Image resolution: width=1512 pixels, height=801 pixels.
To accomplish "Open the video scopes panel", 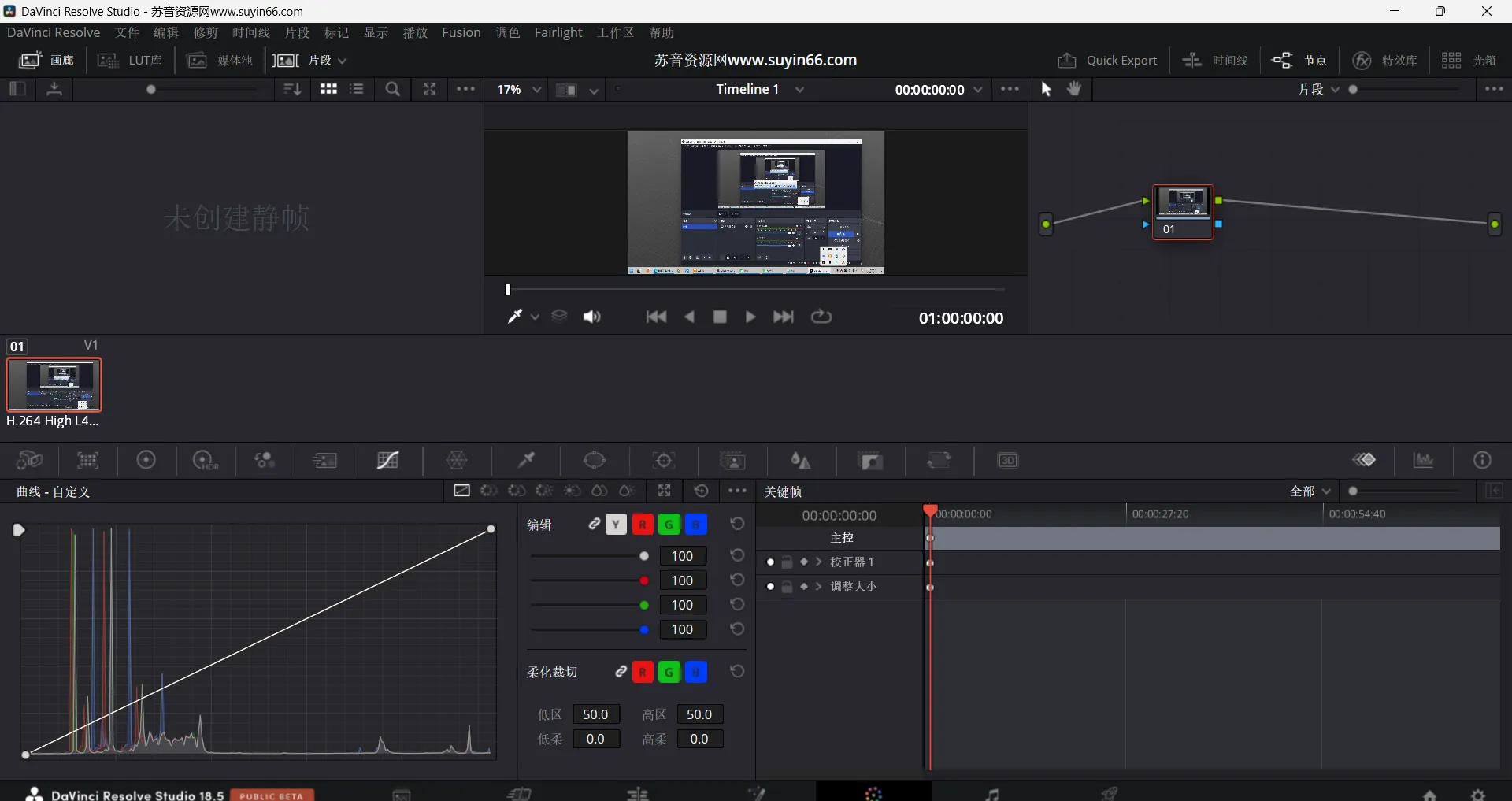I will pyautogui.click(x=1423, y=460).
